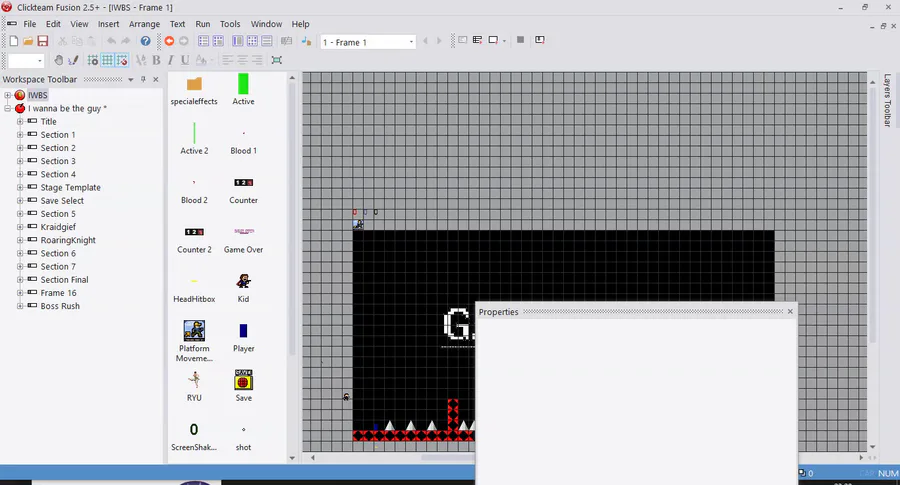The width and height of the screenshot is (900, 485).
Task: Create a new application with New icon
Action: 14,41
